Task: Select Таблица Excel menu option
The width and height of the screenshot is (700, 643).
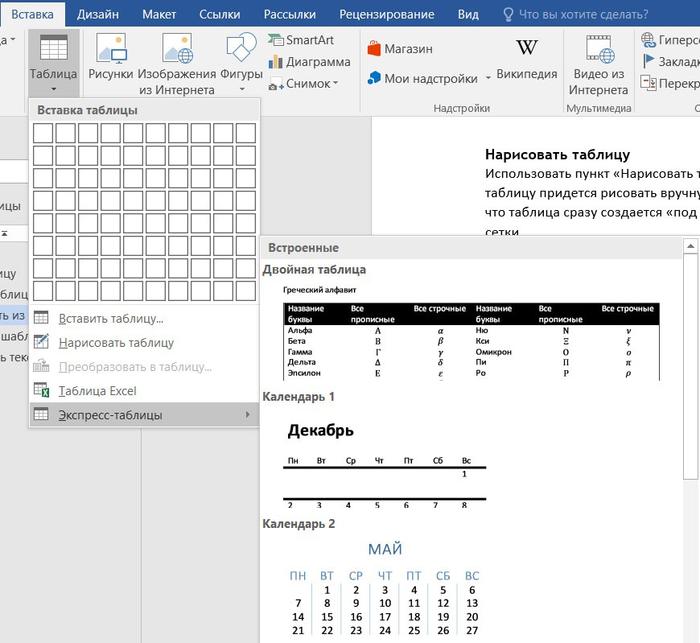Action: tap(97, 390)
